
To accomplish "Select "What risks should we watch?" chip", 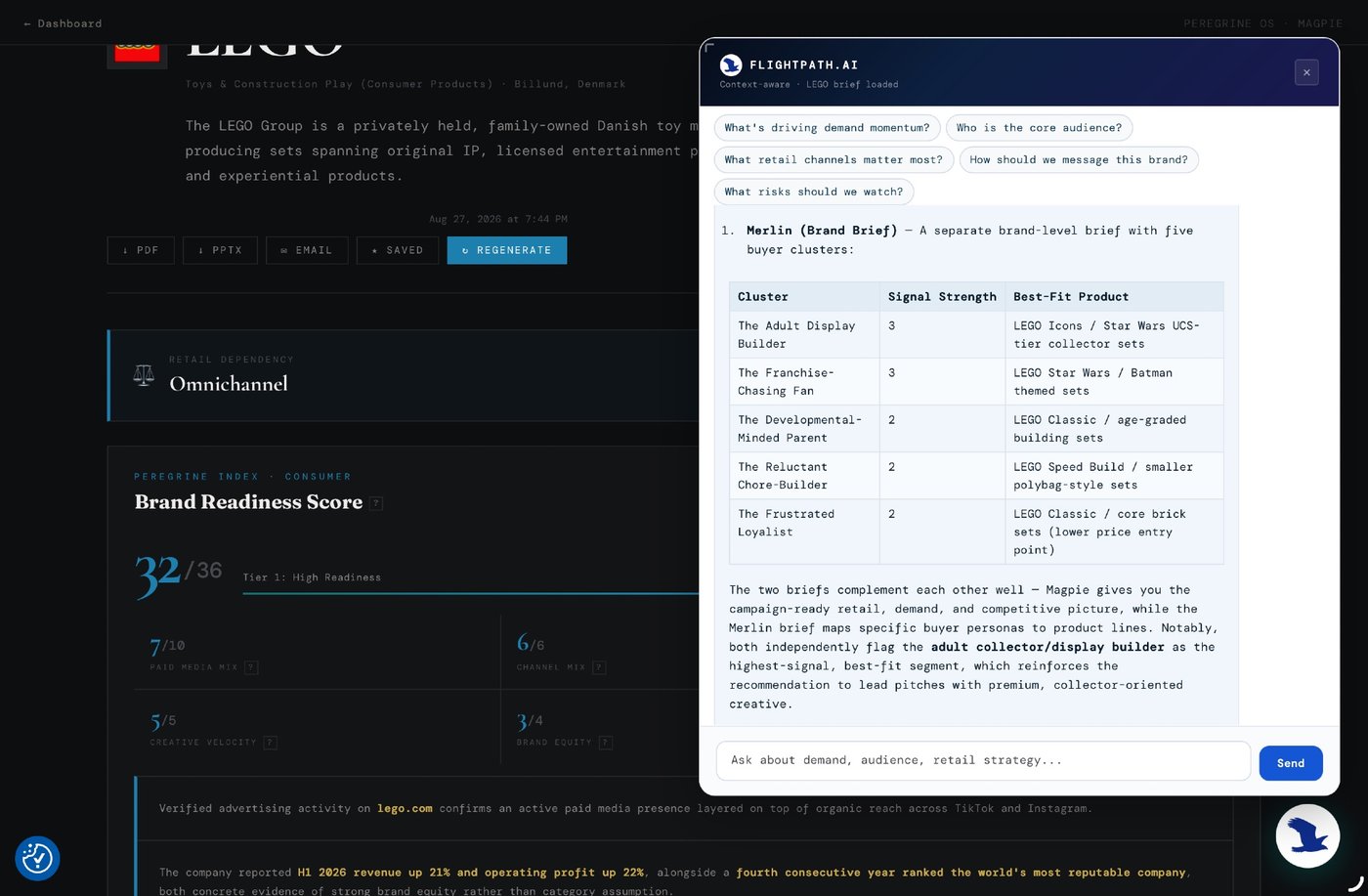I will point(814,192).
